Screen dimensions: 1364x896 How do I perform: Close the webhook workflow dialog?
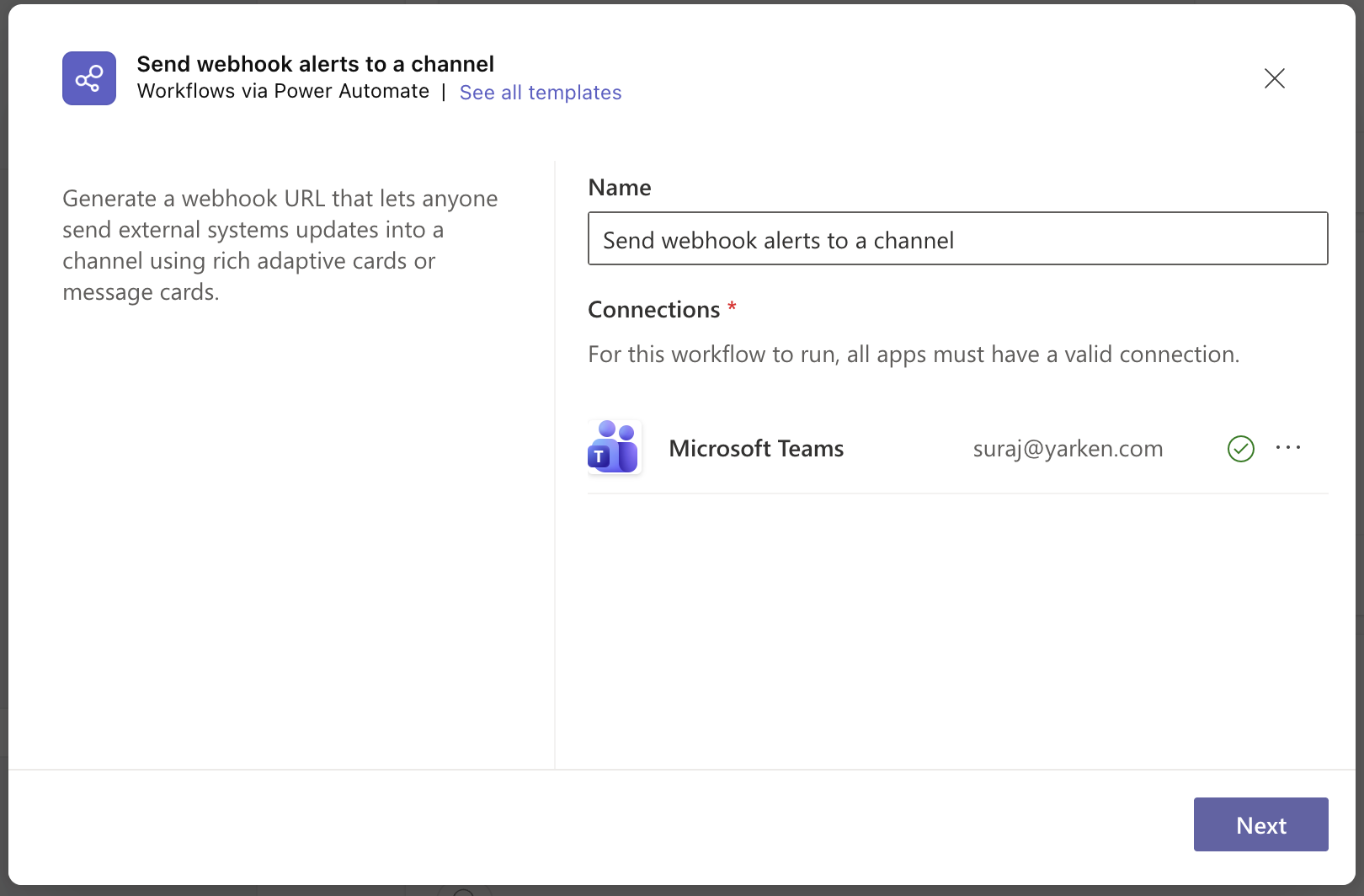tap(1274, 78)
